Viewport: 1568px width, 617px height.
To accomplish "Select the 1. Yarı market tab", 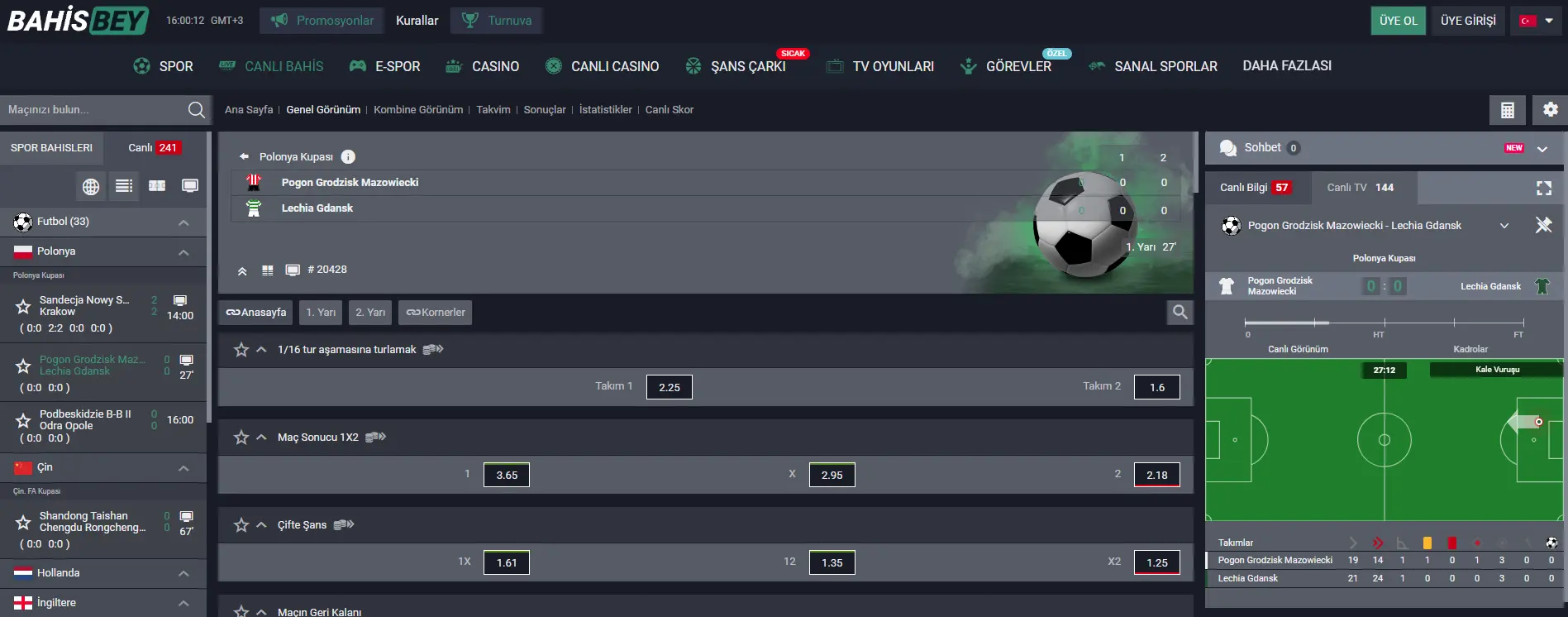I will (321, 313).
